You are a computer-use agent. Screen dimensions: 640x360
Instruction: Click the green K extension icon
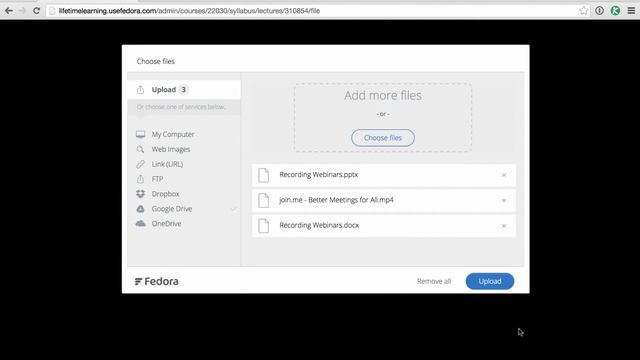(x=615, y=11)
